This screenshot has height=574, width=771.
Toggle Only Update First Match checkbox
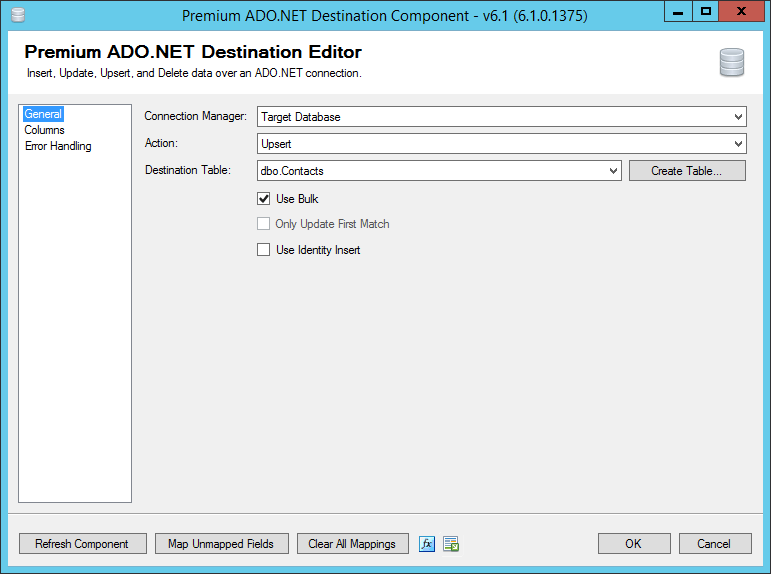pos(264,224)
